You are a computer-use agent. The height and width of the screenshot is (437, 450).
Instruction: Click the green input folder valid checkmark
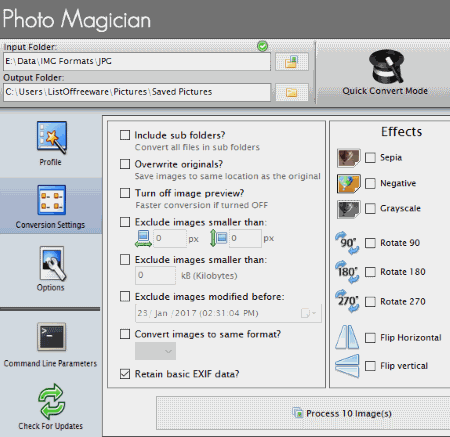pos(262,46)
